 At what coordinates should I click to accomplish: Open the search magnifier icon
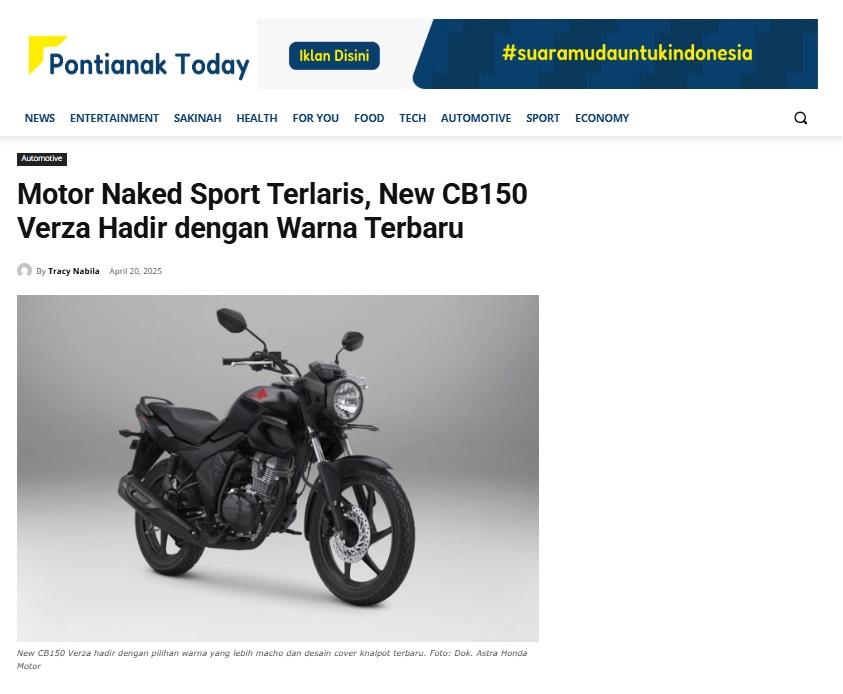click(x=801, y=118)
